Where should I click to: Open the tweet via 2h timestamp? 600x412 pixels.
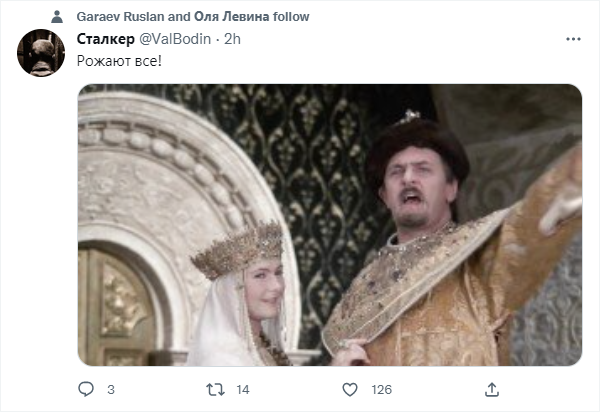click(x=232, y=39)
